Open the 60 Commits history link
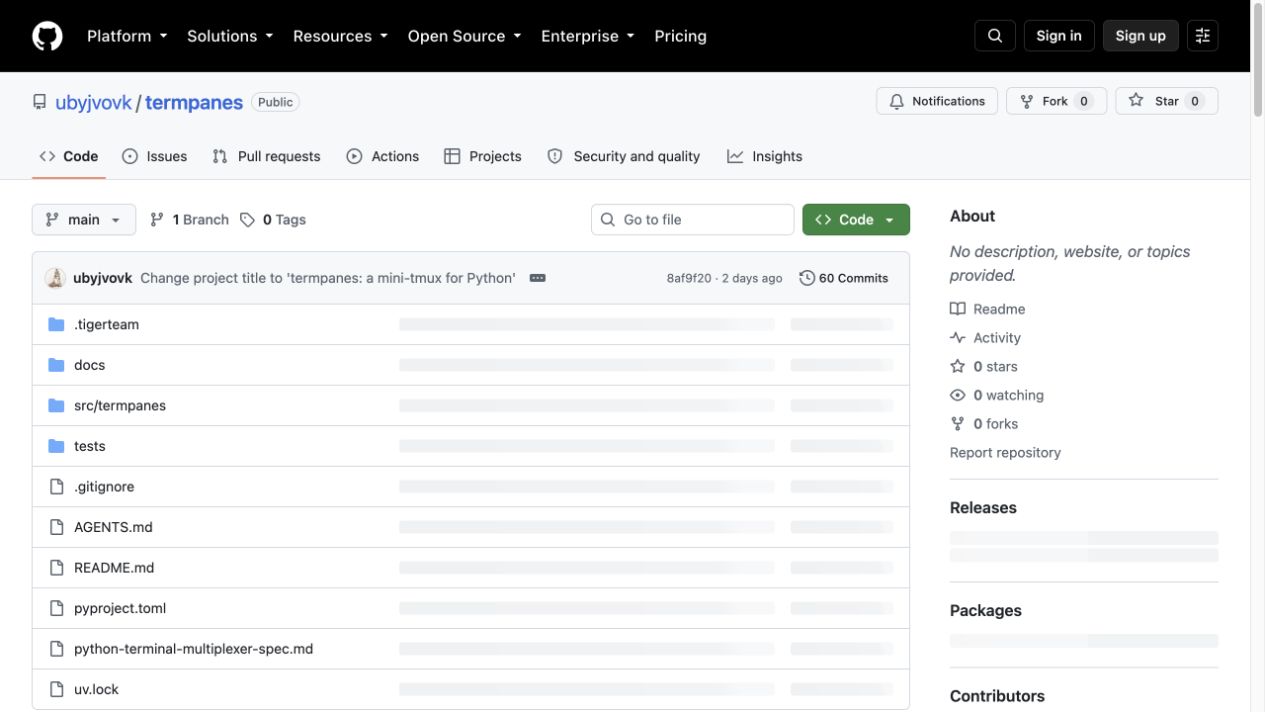This screenshot has height=712, width=1265. point(844,278)
